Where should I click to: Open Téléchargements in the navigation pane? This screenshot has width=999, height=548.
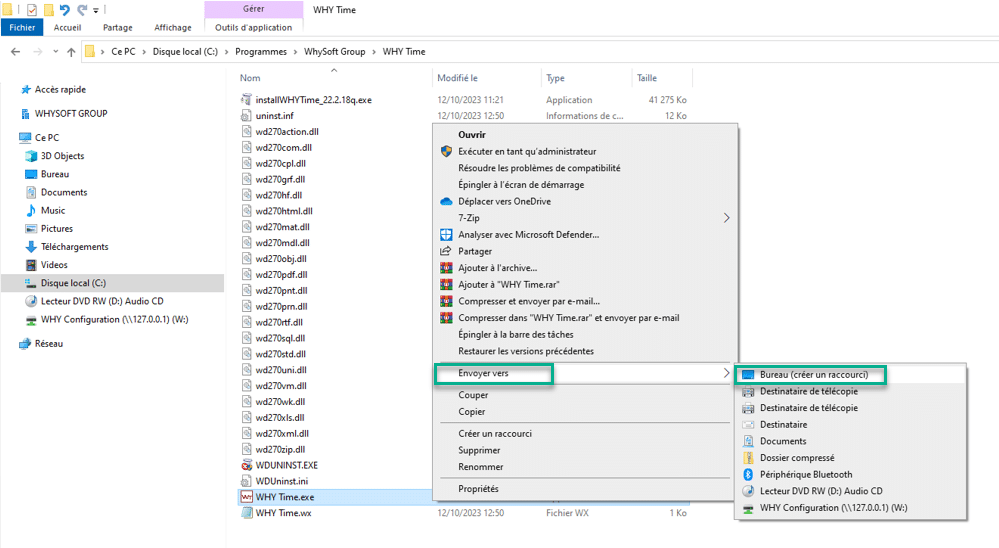pyautogui.click(x=75, y=247)
